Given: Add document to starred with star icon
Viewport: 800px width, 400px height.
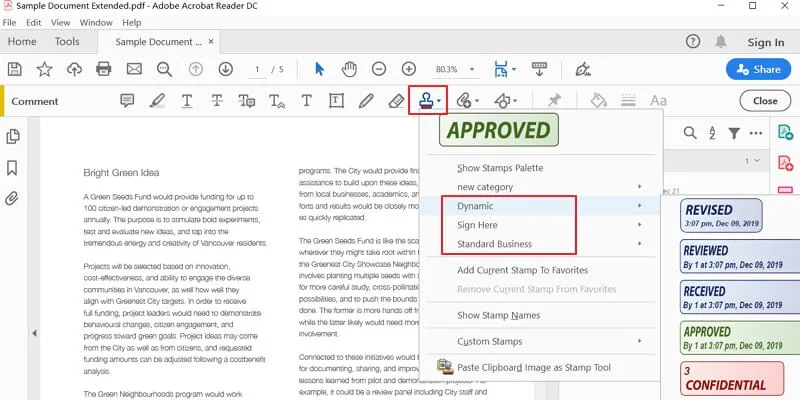Looking at the screenshot, I should (44, 69).
